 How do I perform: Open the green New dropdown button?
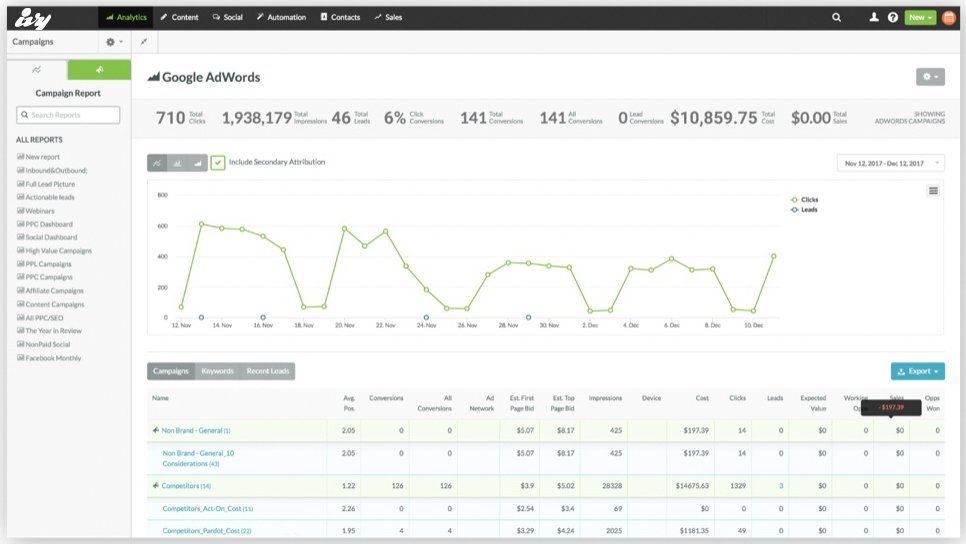click(920, 17)
